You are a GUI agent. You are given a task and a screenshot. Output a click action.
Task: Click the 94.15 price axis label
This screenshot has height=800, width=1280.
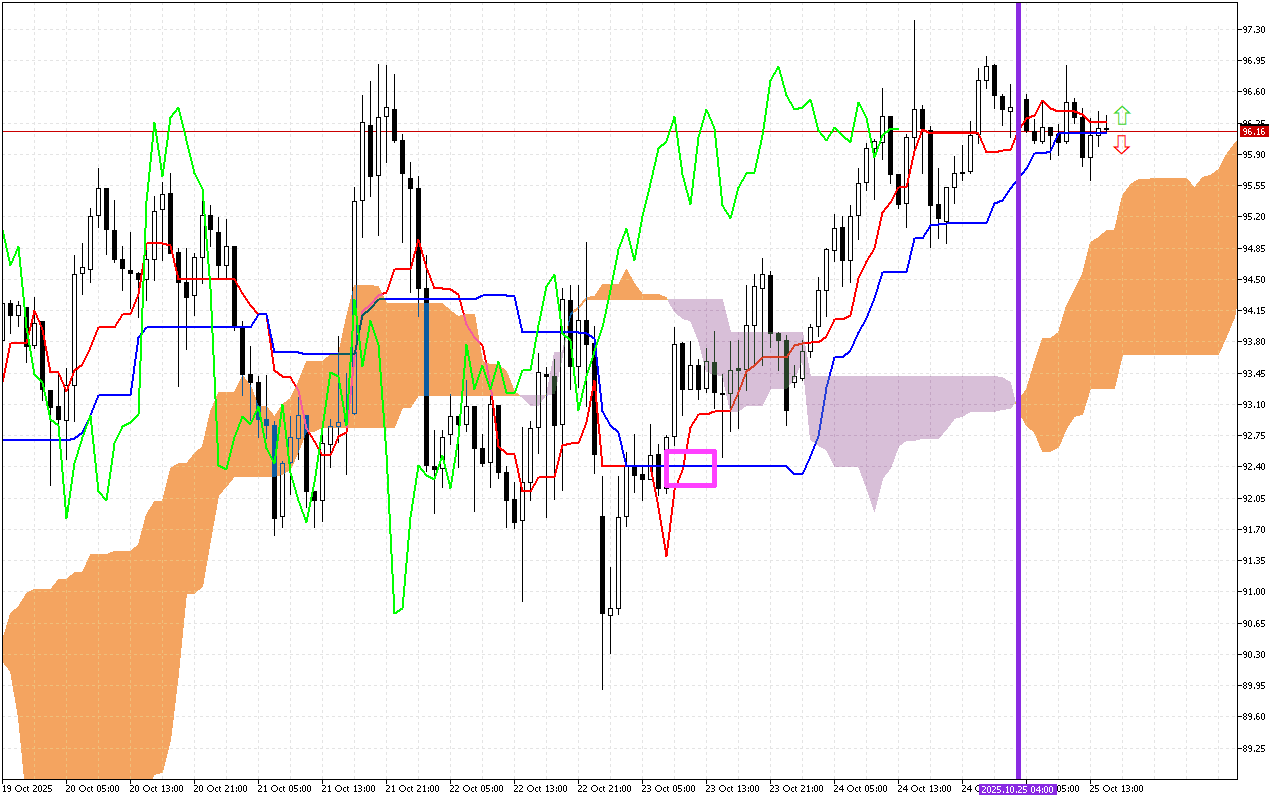coord(1252,311)
